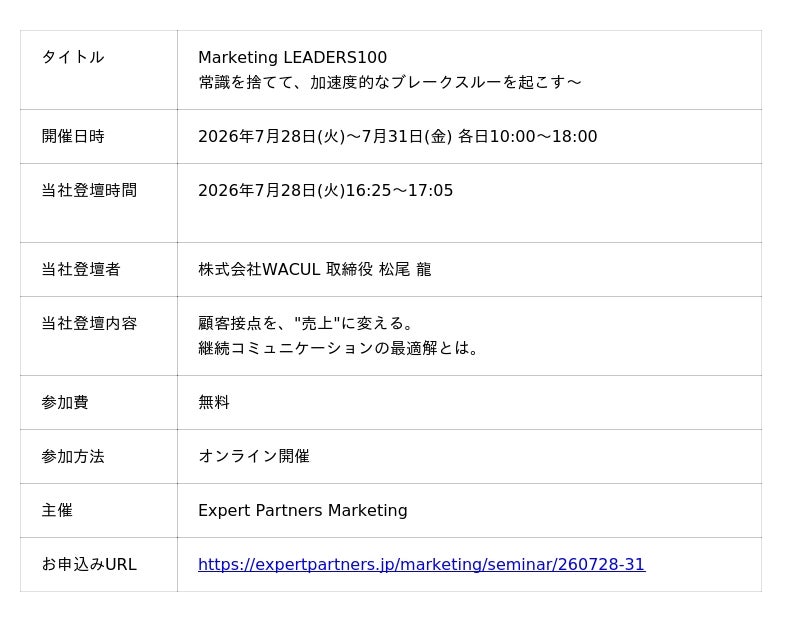Click the 当社登壇者 label
This screenshot has height=622, width=800.
[x=81, y=269]
